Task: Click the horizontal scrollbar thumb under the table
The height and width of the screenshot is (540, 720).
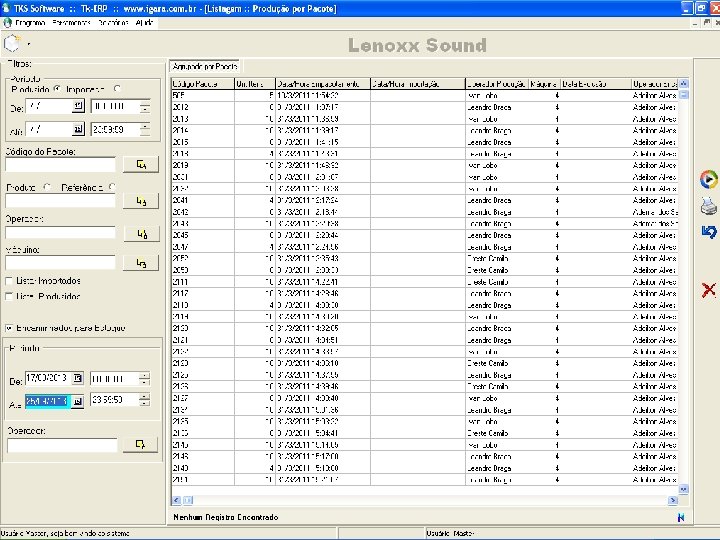Action: pos(188,500)
